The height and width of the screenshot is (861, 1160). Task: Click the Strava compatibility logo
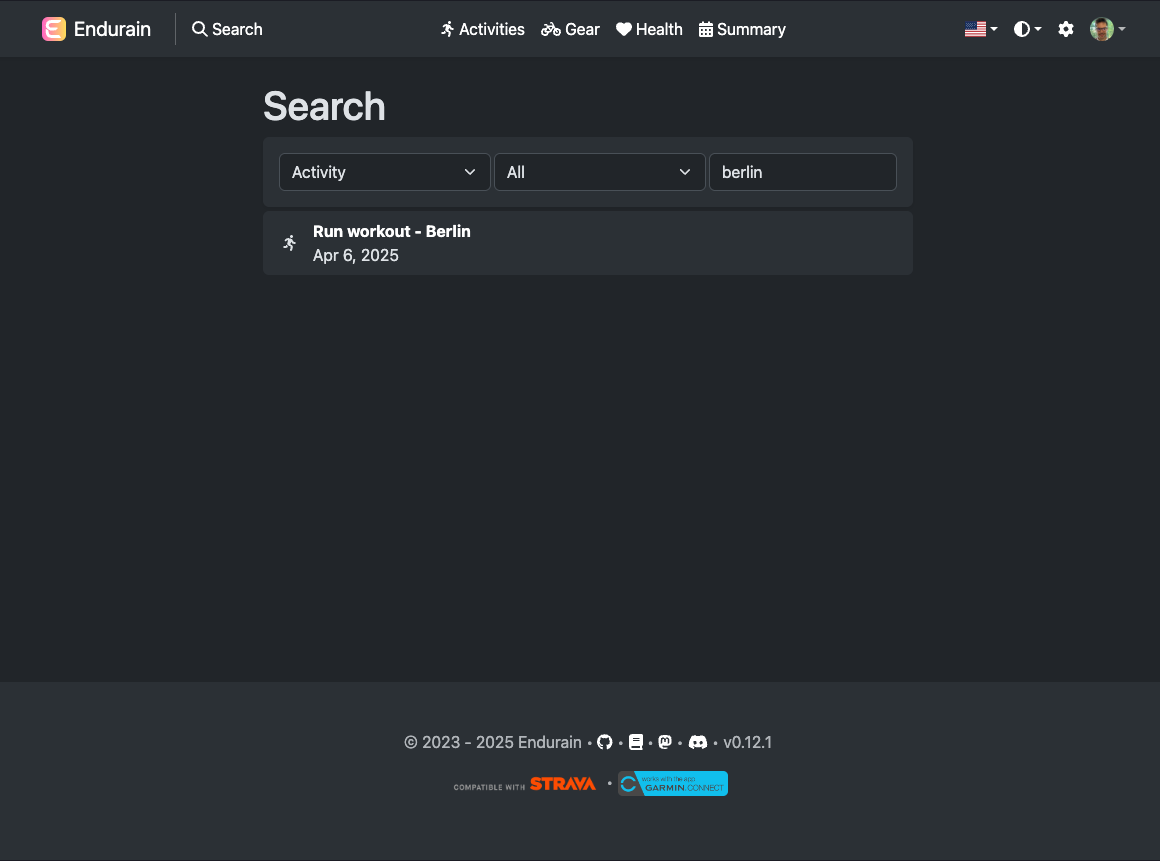tap(525, 784)
